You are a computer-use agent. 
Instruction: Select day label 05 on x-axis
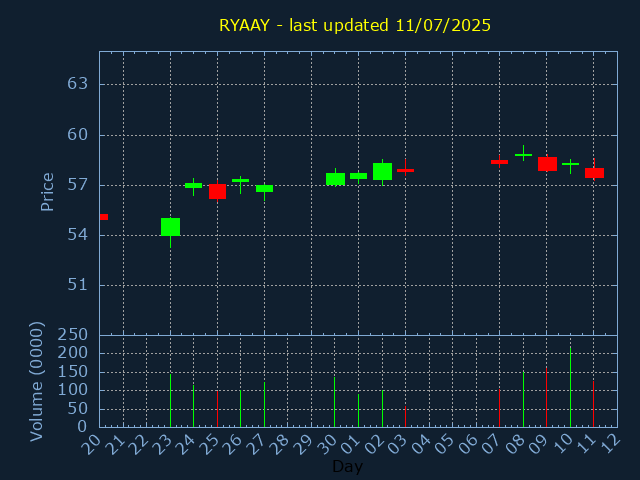pyautogui.click(x=443, y=444)
